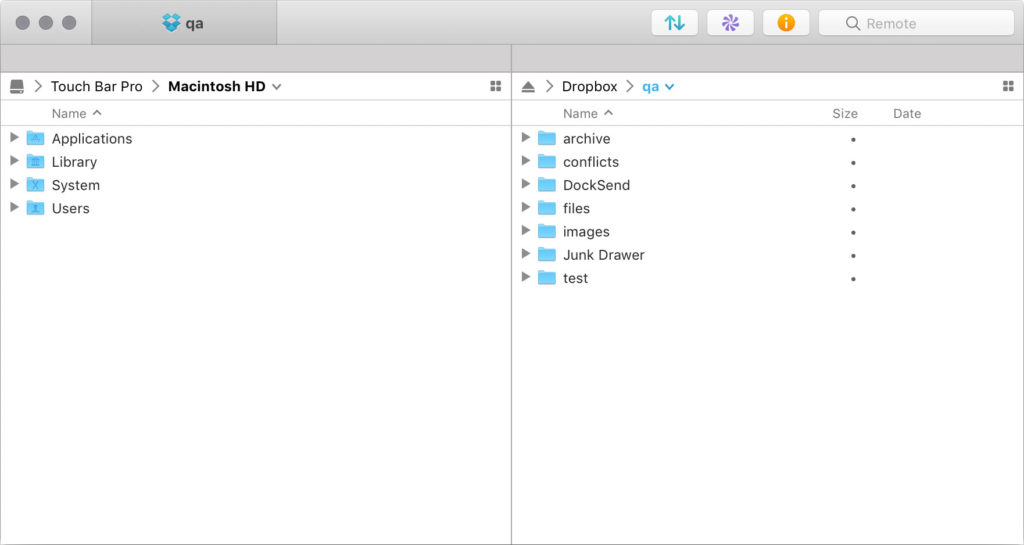Sort right pane by Date column
This screenshot has height=545, width=1024.
click(907, 114)
